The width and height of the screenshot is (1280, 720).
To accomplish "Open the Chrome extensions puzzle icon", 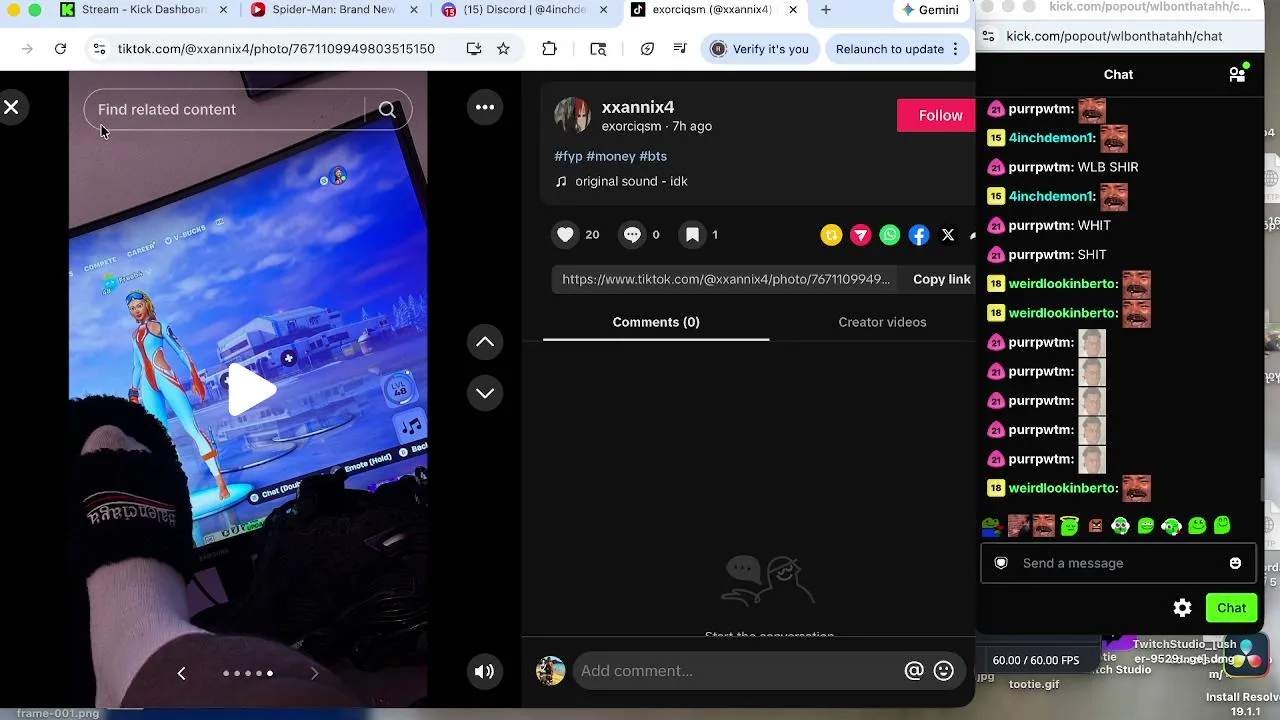I will (x=549, y=49).
